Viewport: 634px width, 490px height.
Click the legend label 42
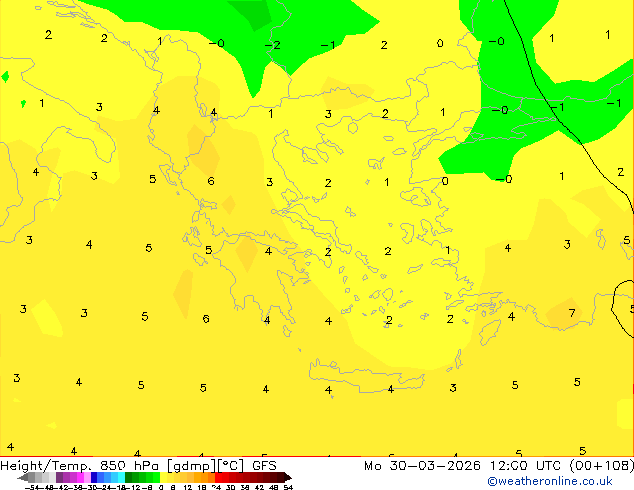point(259,488)
